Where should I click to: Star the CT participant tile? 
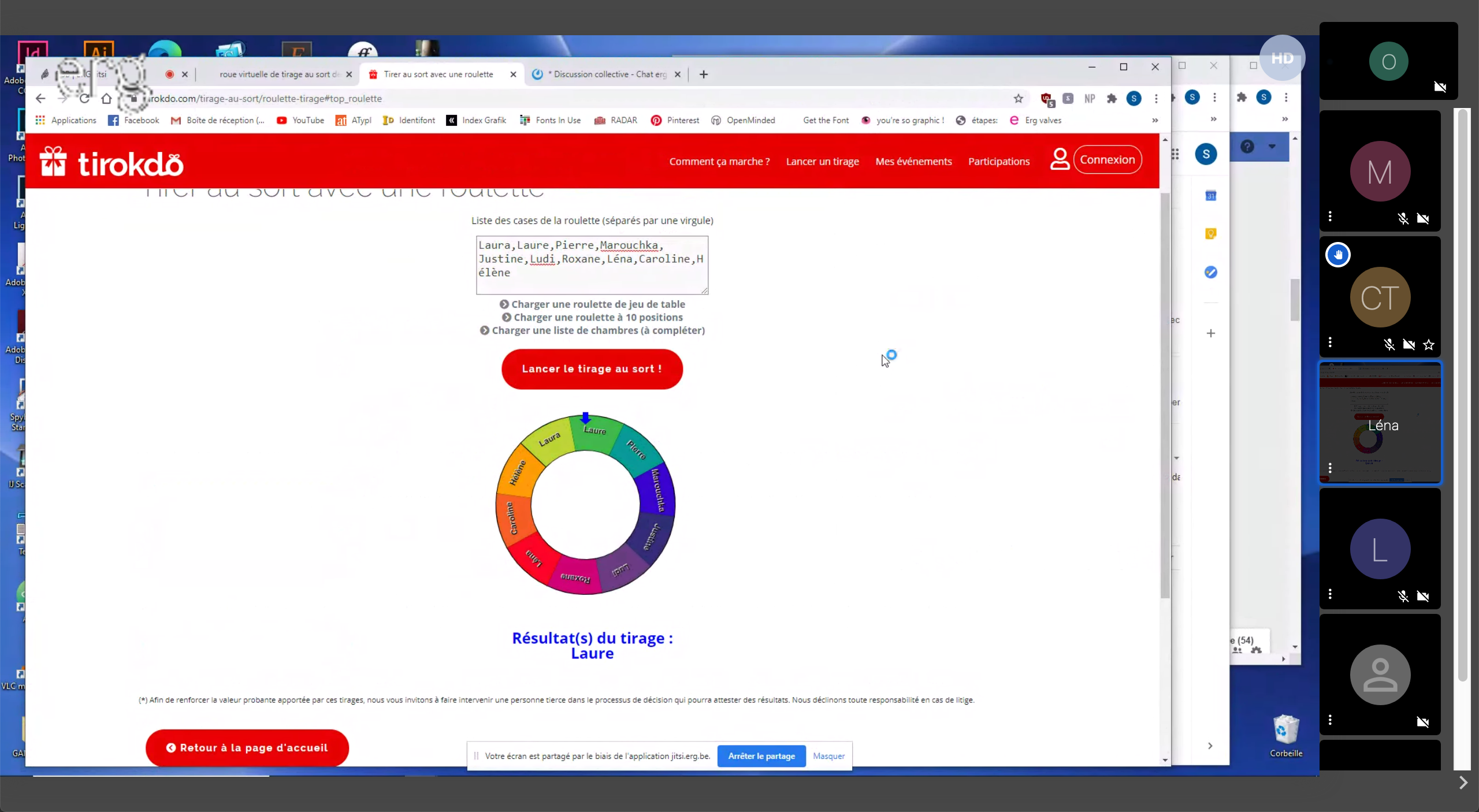click(1429, 345)
